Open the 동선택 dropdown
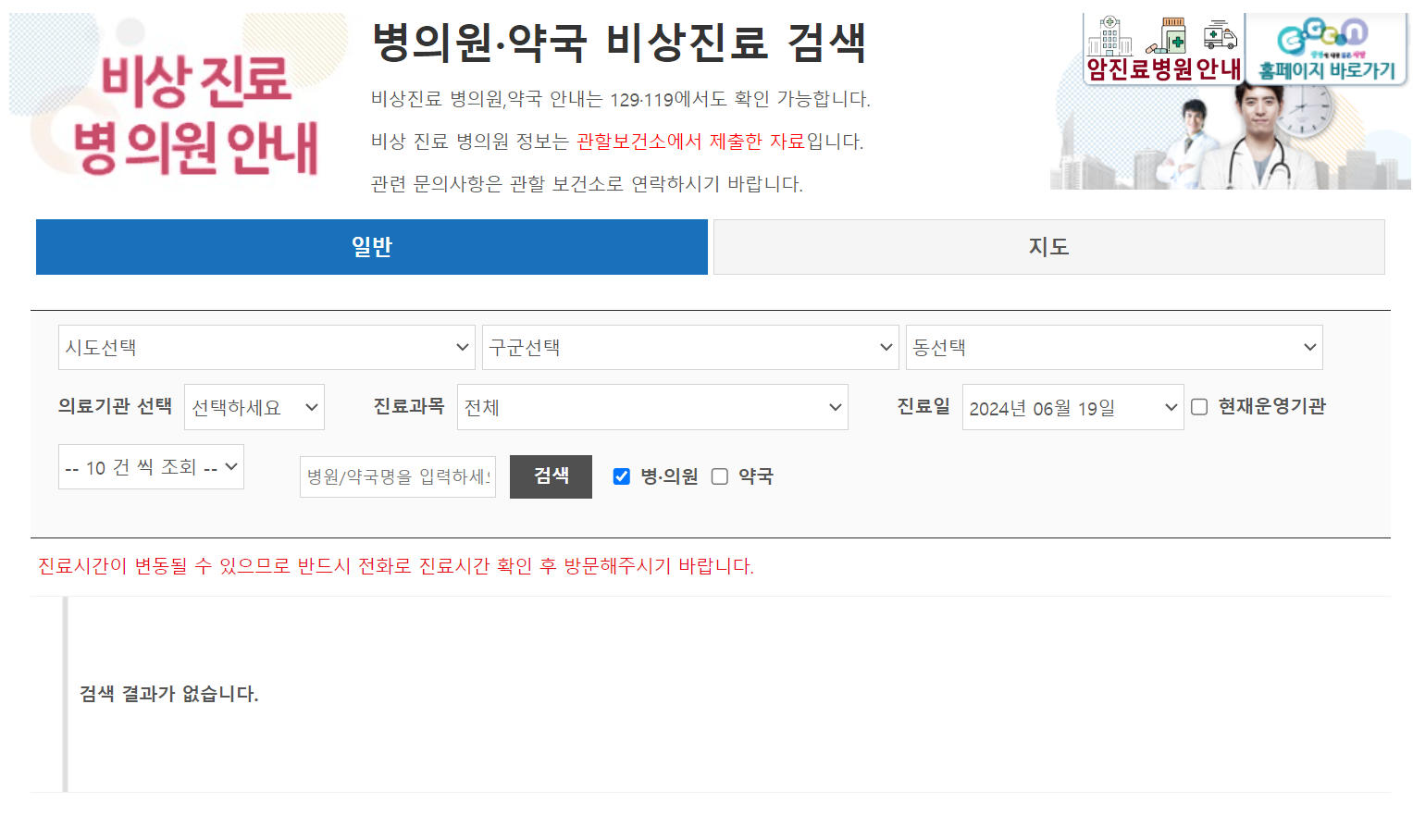Image resolution: width=1413 pixels, height=840 pixels. 1114,348
